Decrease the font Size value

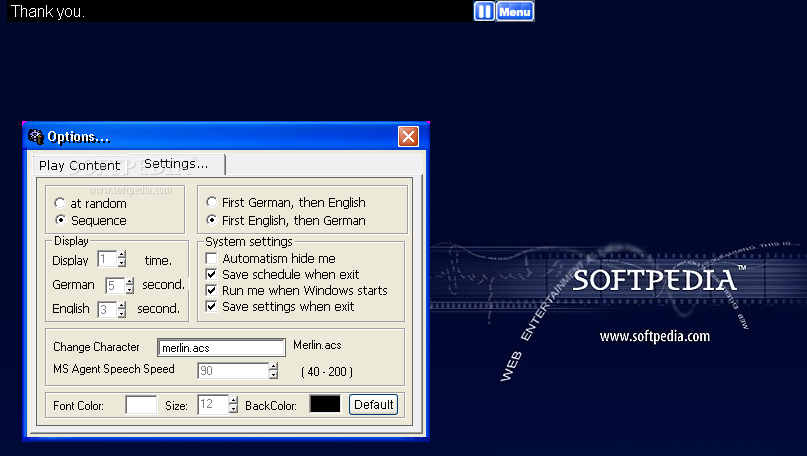[x=233, y=409]
